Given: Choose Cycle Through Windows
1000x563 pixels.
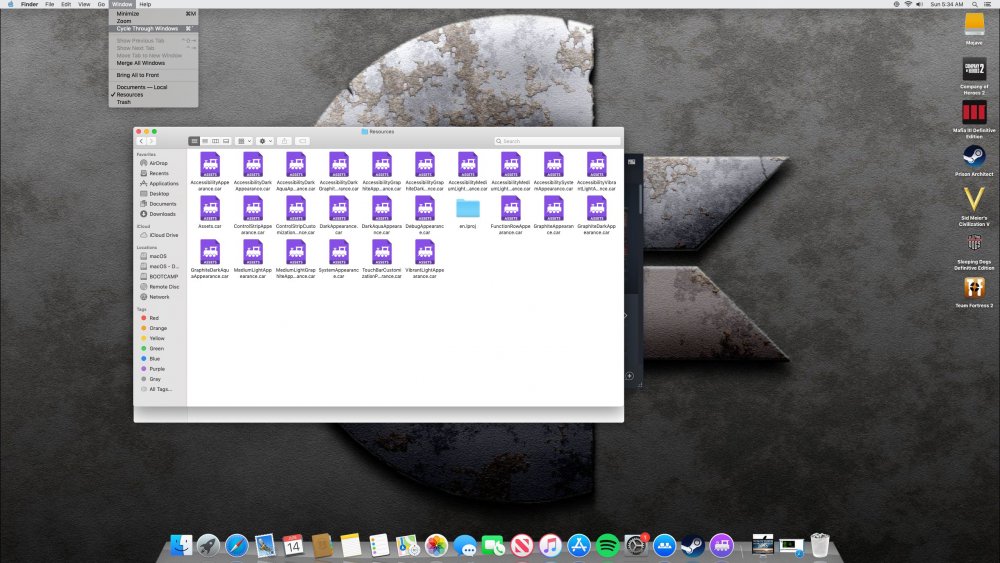Looking at the screenshot, I should tap(153, 29).
